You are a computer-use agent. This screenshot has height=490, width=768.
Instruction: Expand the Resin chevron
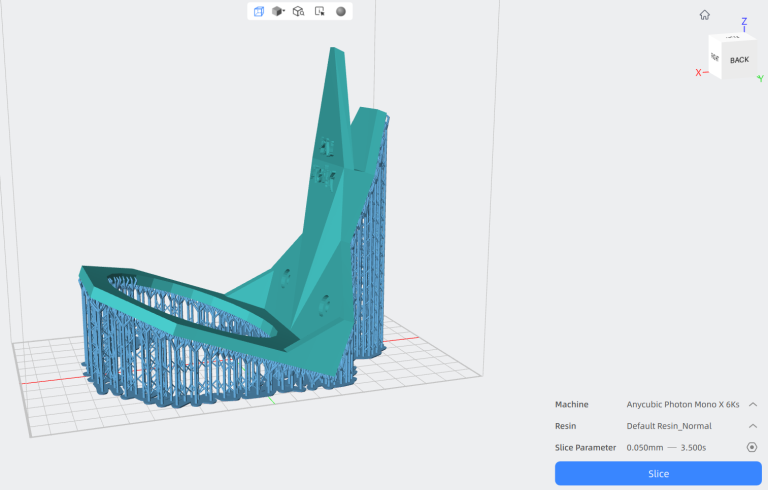(x=752, y=426)
